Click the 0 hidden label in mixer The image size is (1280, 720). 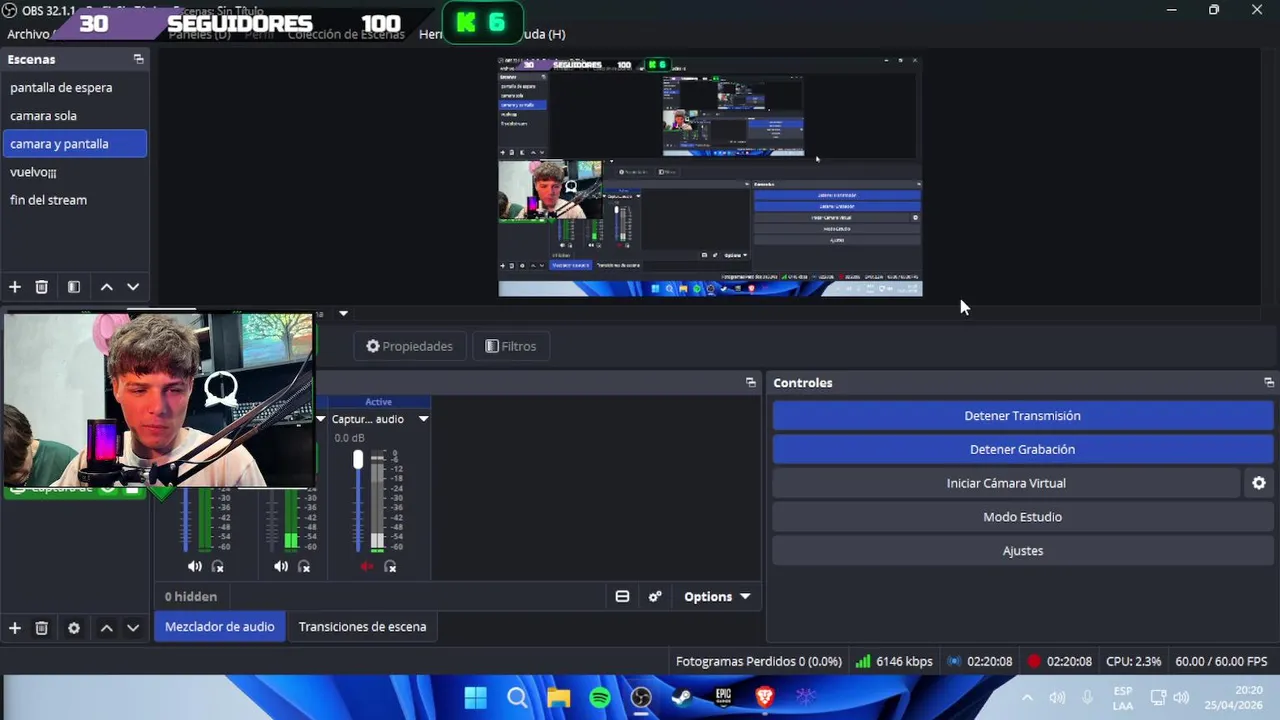pos(191,596)
